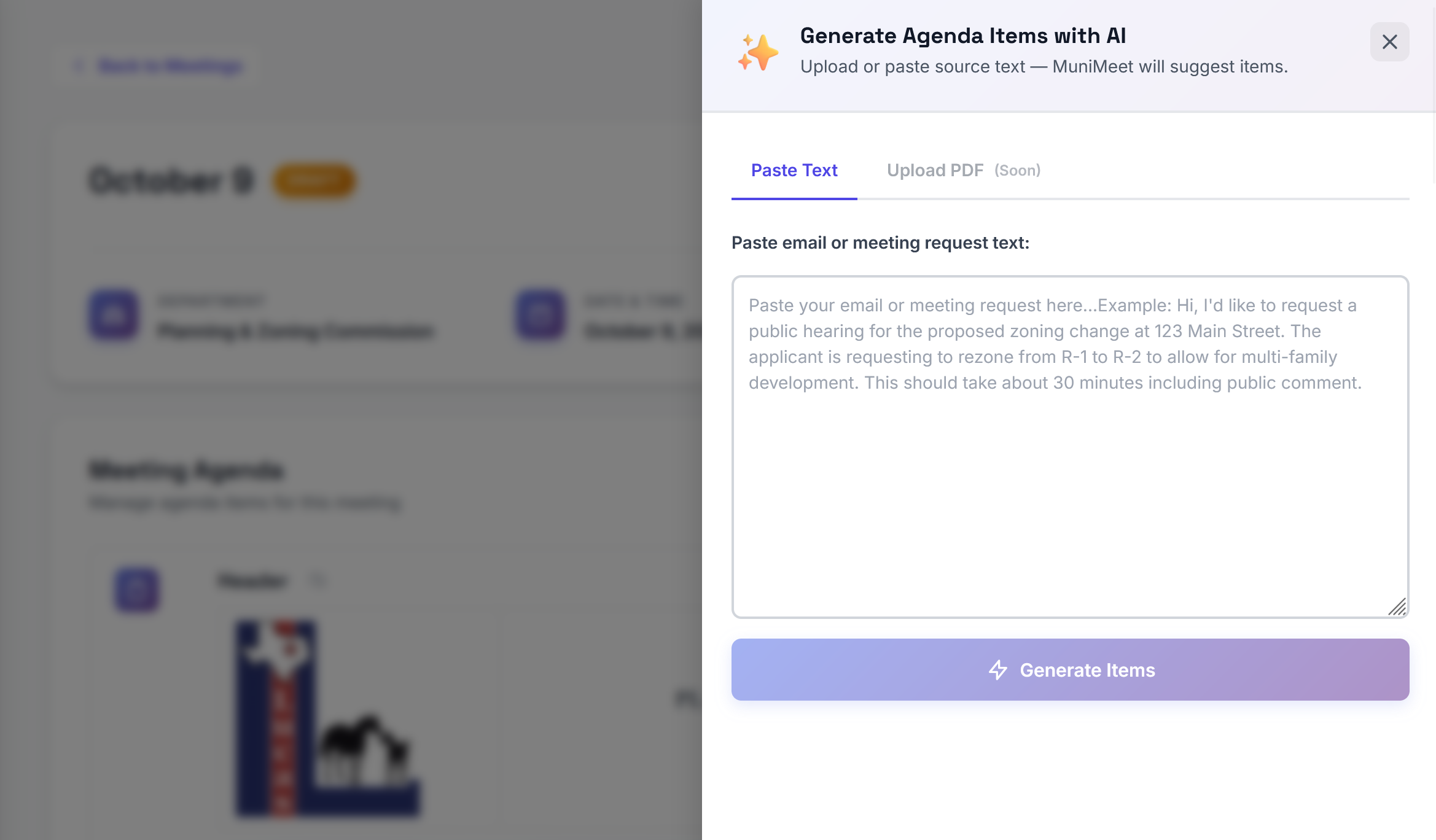Click the orange DRAFT status badge
The height and width of the screenshot is (840, 1436).
pos(314,181)
